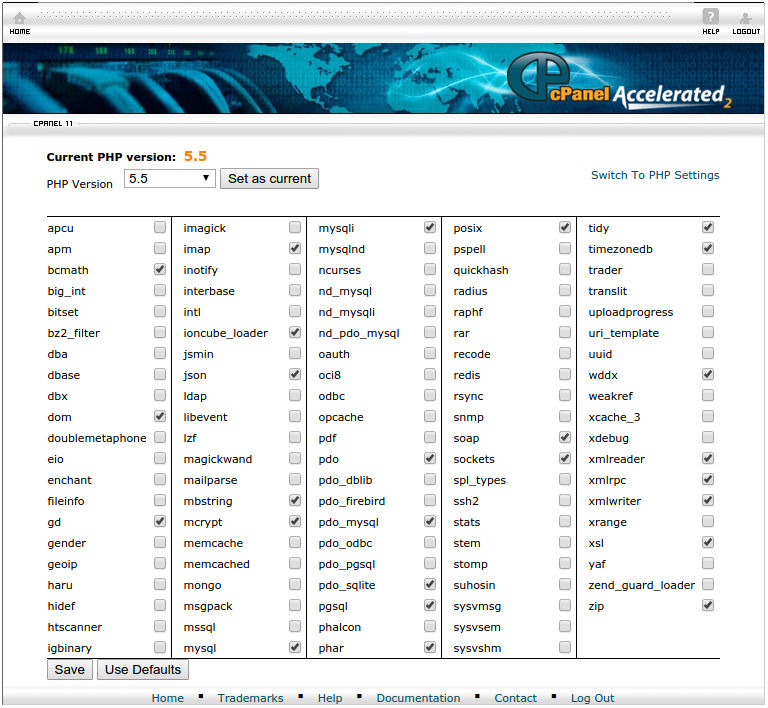Viewport: 768px width, 708px height.
Task: Uncheck the posix extension
Action: 565,227
